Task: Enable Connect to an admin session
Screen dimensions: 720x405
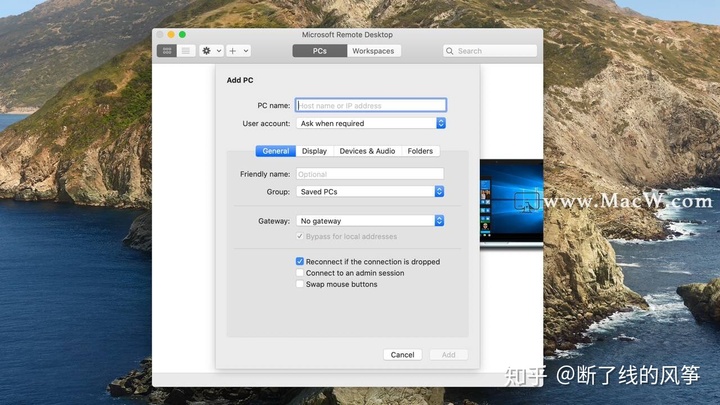Action: (300, 273)
